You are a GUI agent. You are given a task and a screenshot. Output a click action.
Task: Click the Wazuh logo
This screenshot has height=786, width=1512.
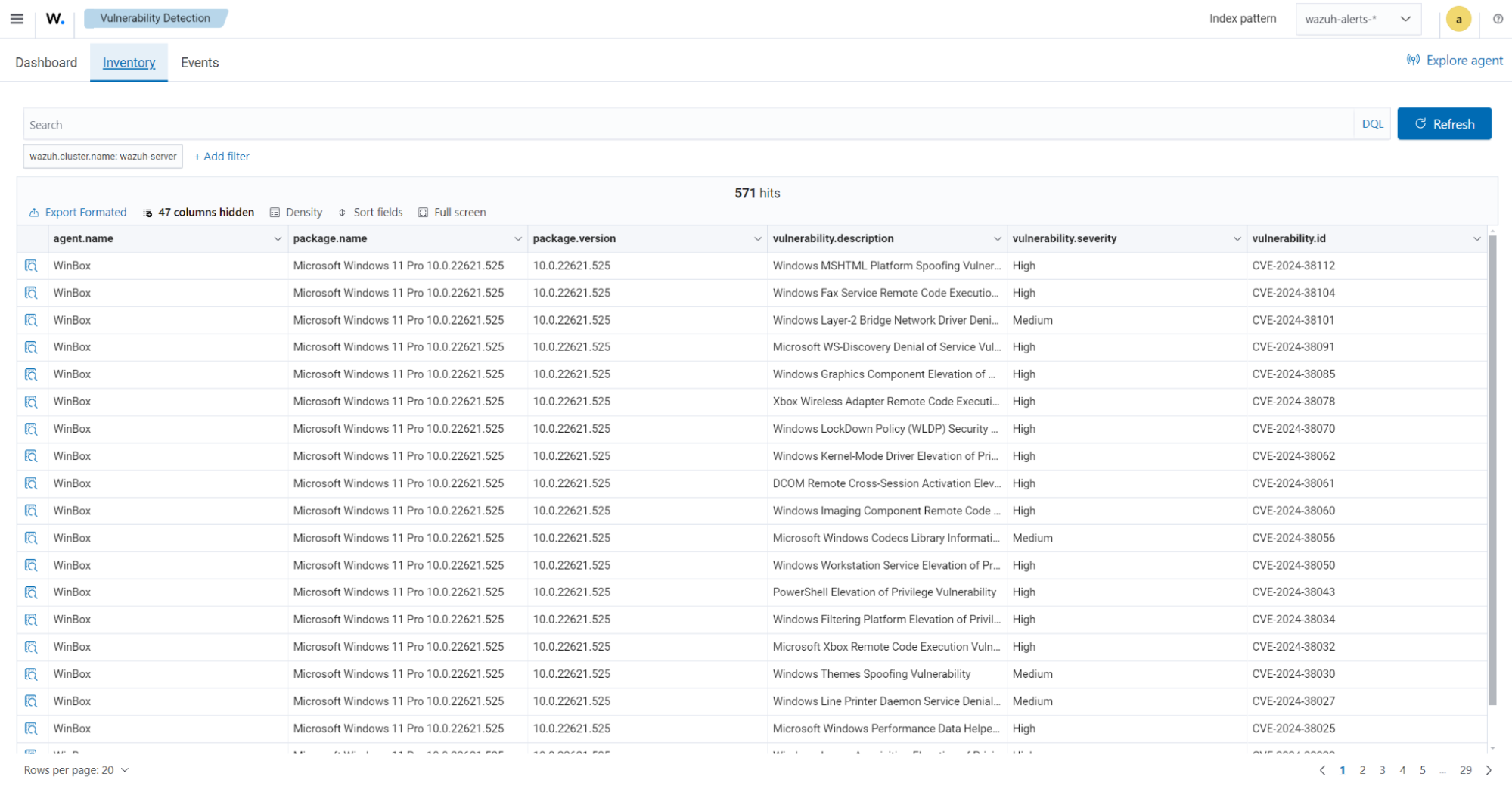[54, 19]
